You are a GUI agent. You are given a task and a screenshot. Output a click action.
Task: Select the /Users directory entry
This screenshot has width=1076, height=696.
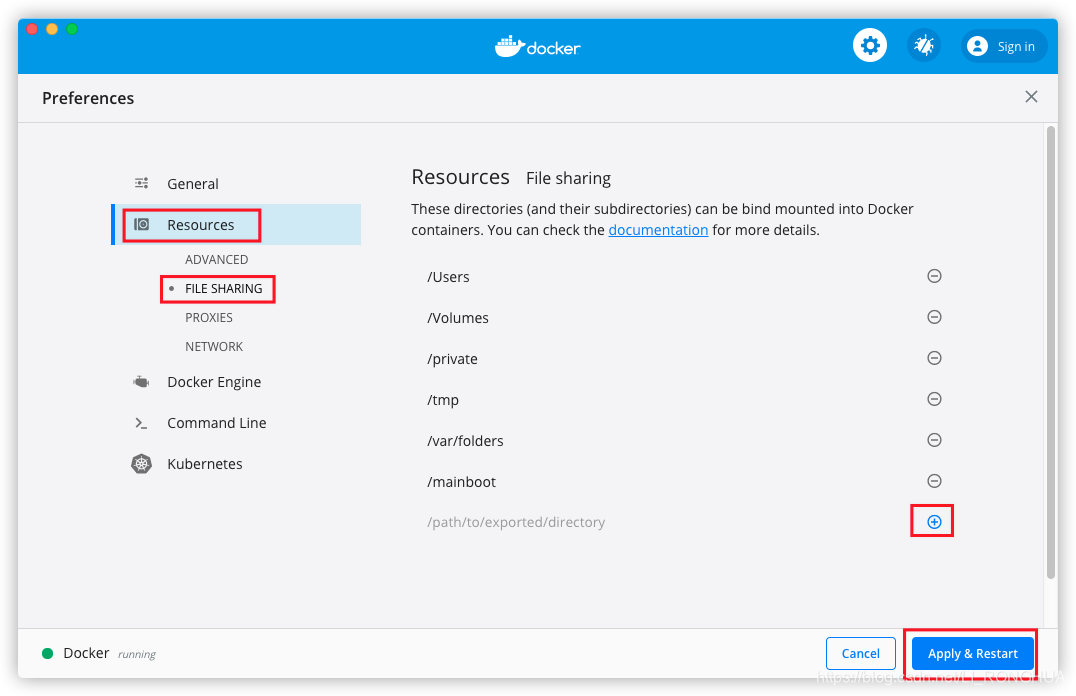point(448,277)
